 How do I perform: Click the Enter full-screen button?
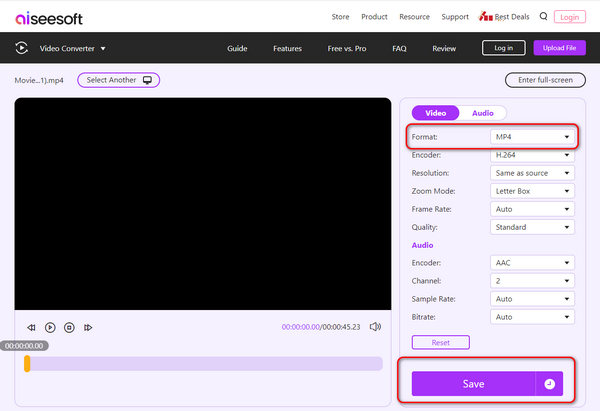point(545,80)
